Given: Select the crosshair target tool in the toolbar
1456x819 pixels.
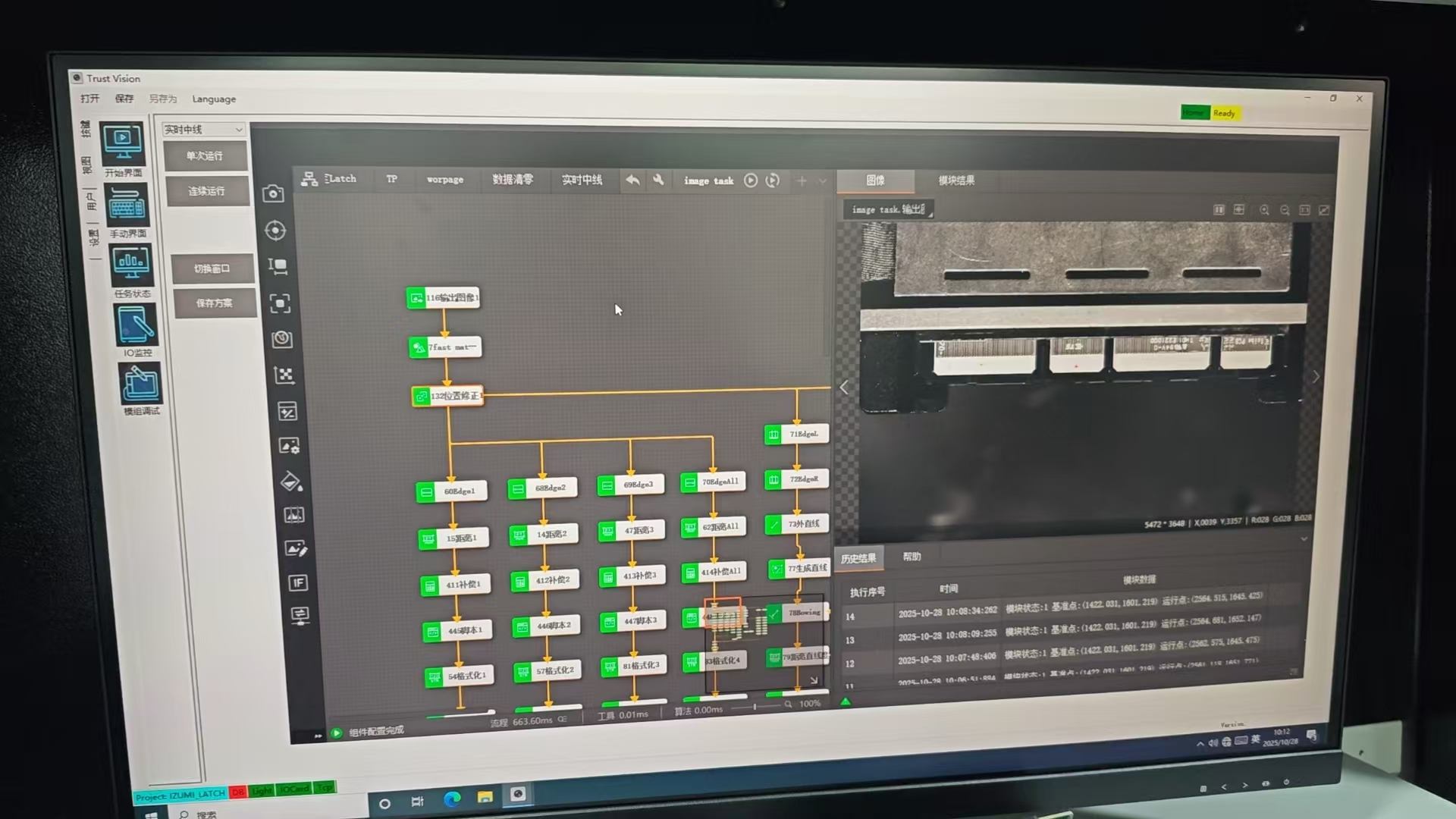Looking at the screenshot, I should coord(275,231).
